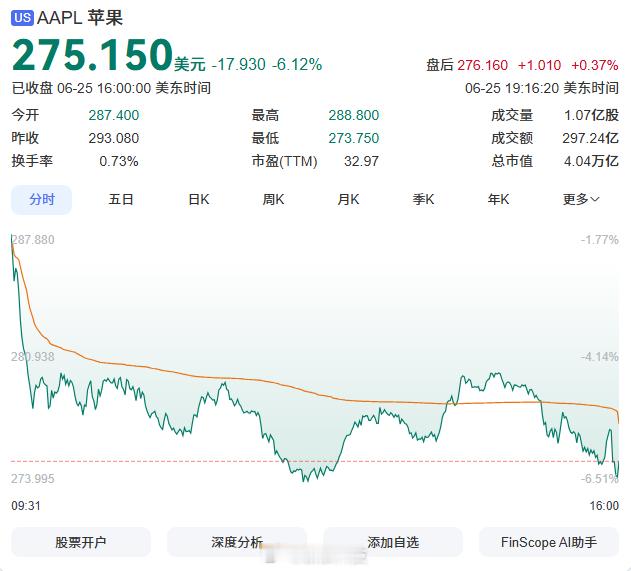The height and width of the screenshot is (571, 631).
Task: Click the chart percent label -6.51%
Action: [x=600, y=478]
